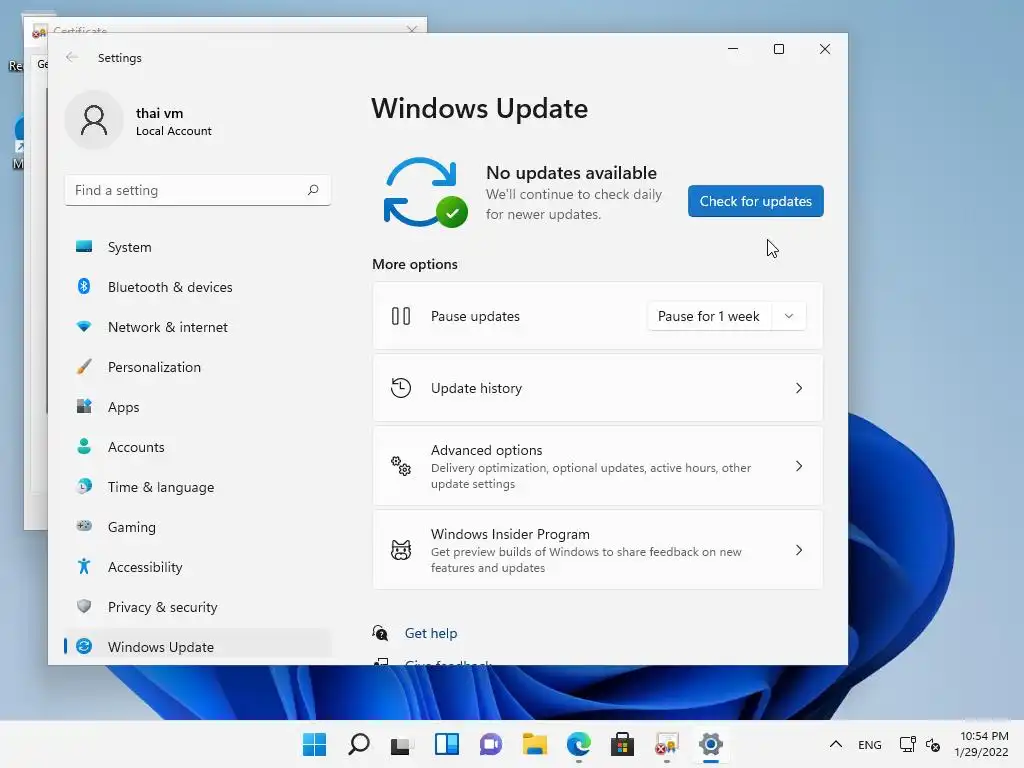Open Chat from the taskbar
This screenshot has width=1024, height=768.
click(x=490, y=744)
